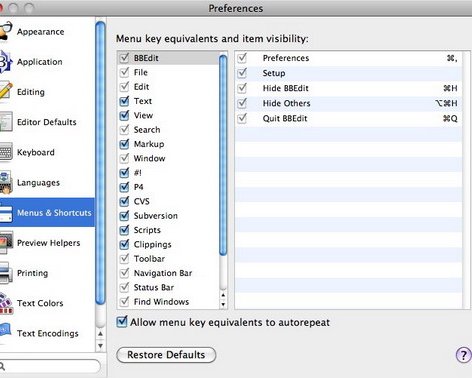Click the menu list scrollbar thumb
The height and width of the screenshot is (378, 472).
[x=223, y=156]
